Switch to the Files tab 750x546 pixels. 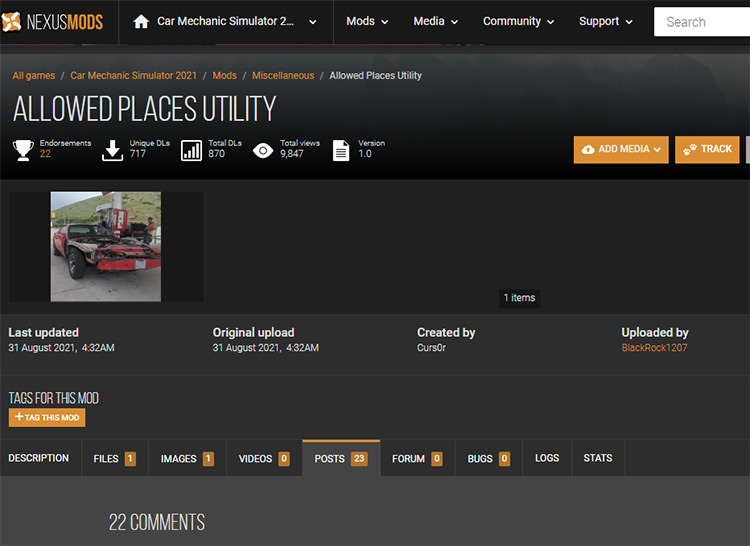(115, 459)
